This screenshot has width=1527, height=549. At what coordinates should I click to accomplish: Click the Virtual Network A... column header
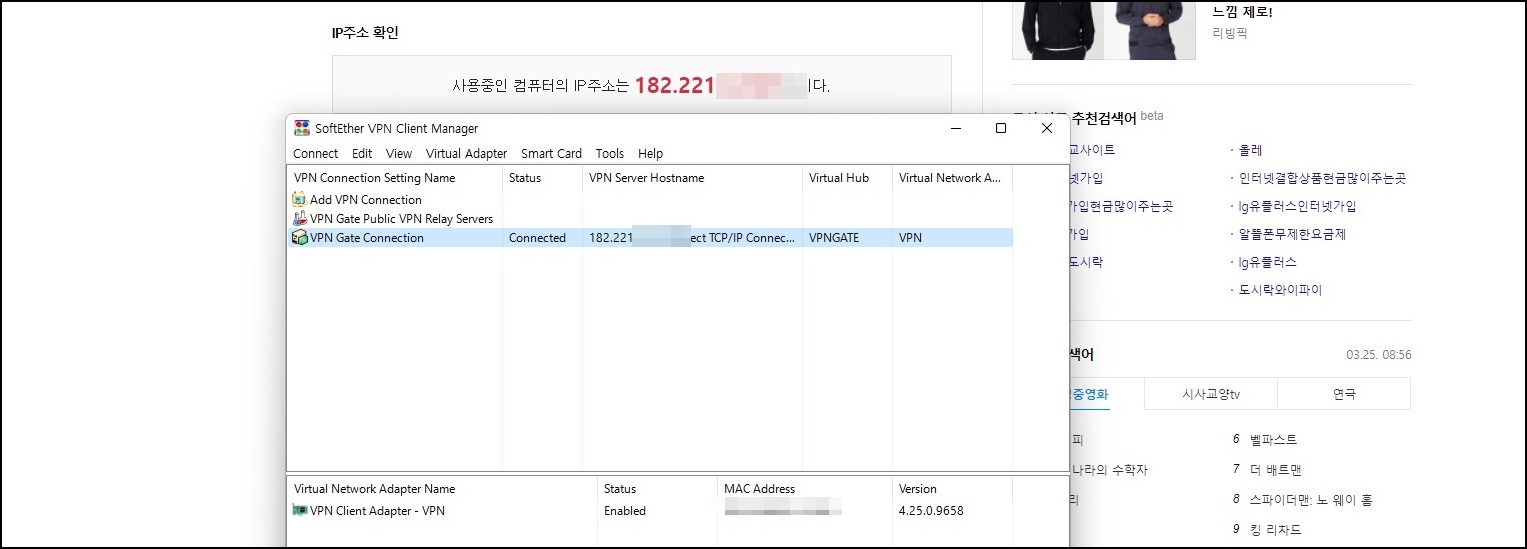pos(952,178)
